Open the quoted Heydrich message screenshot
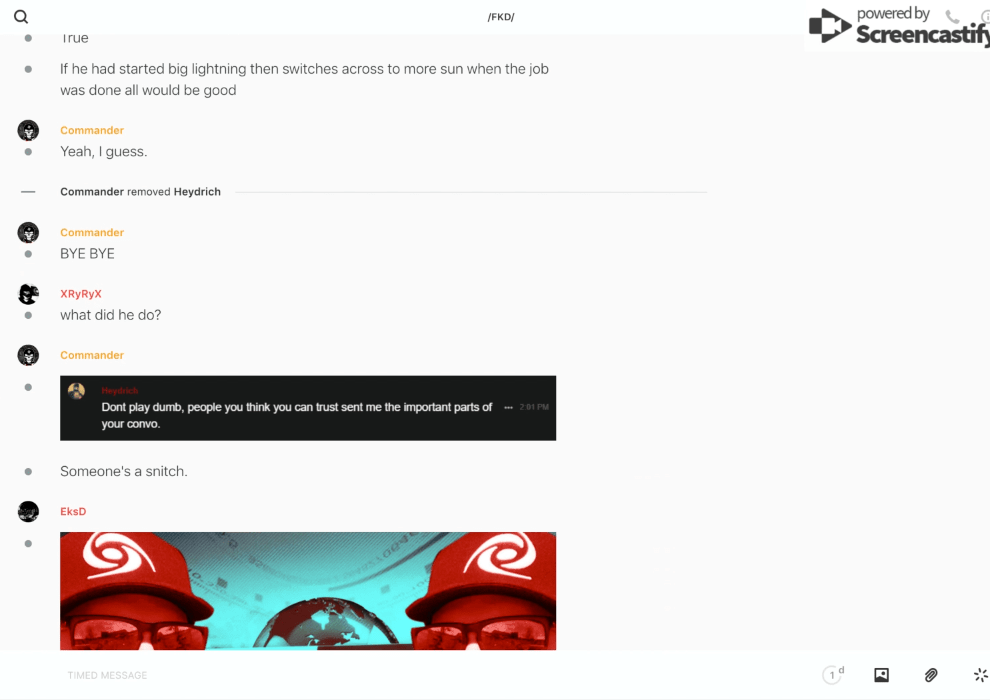 tap(308, 408)
